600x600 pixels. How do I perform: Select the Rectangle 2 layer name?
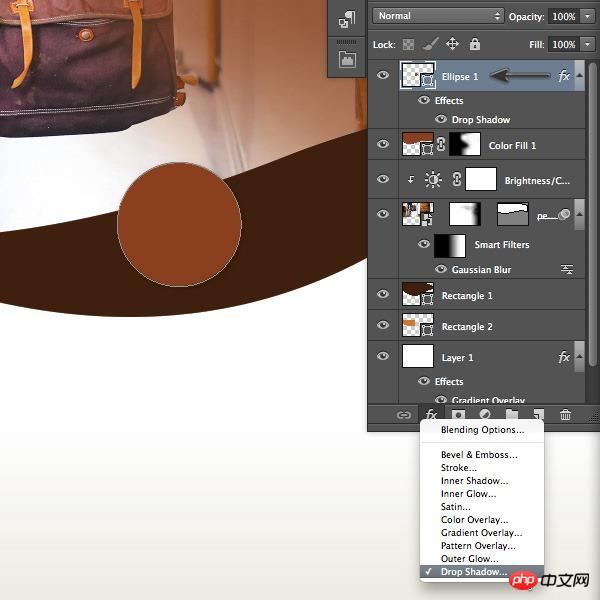[467, 326]
